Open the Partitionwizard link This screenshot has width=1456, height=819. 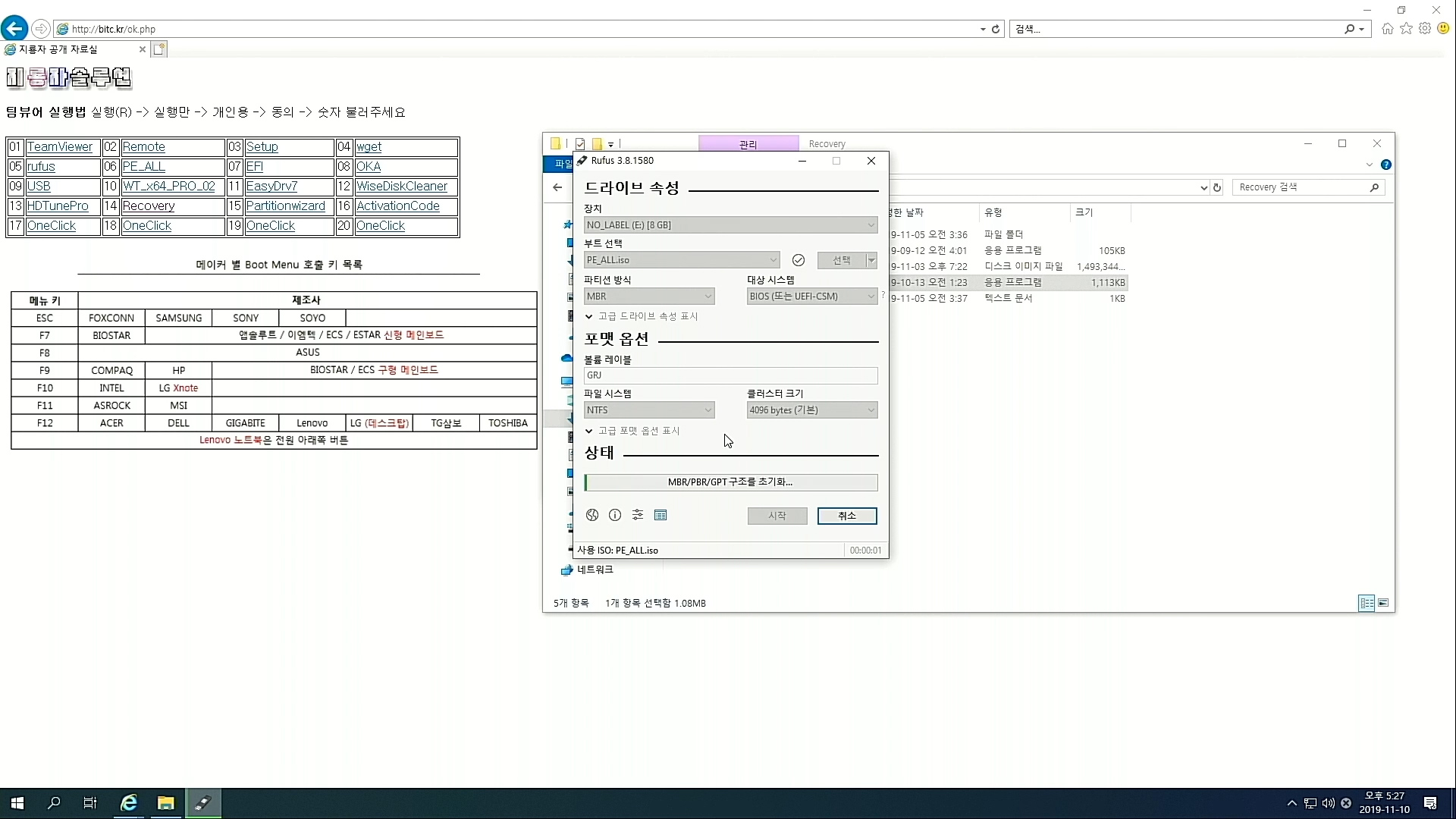pos(285,206)
